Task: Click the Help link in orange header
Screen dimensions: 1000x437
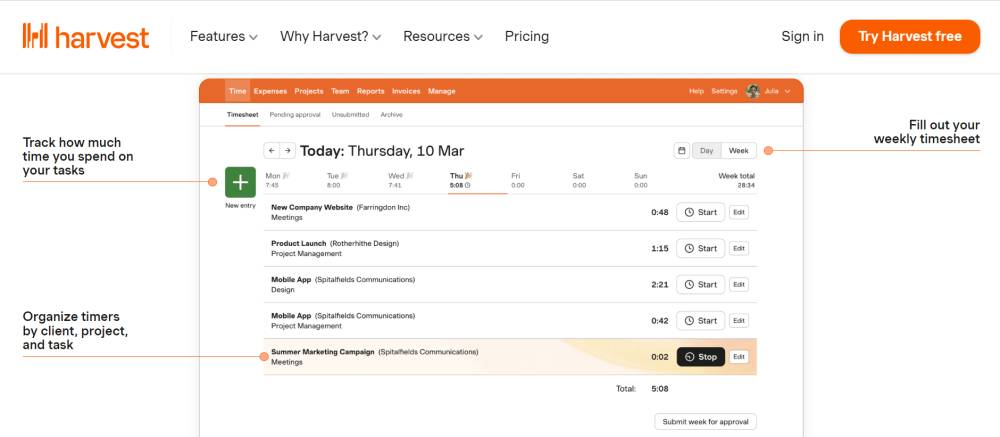Action: [696, 91]
